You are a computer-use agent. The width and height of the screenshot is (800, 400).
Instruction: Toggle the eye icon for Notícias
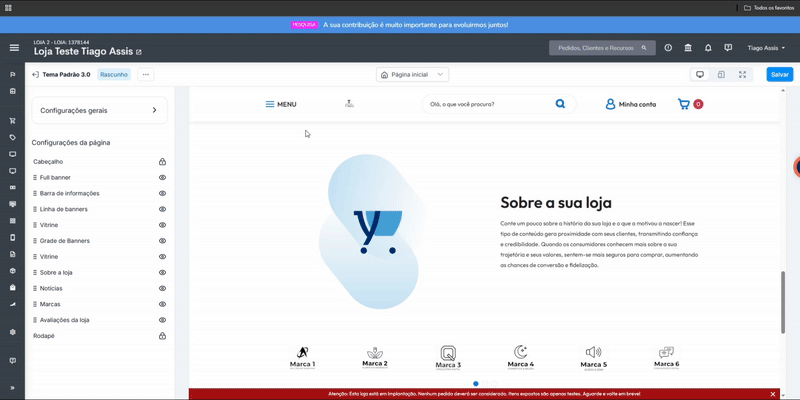pyautogui.click(x=162, y=288)
